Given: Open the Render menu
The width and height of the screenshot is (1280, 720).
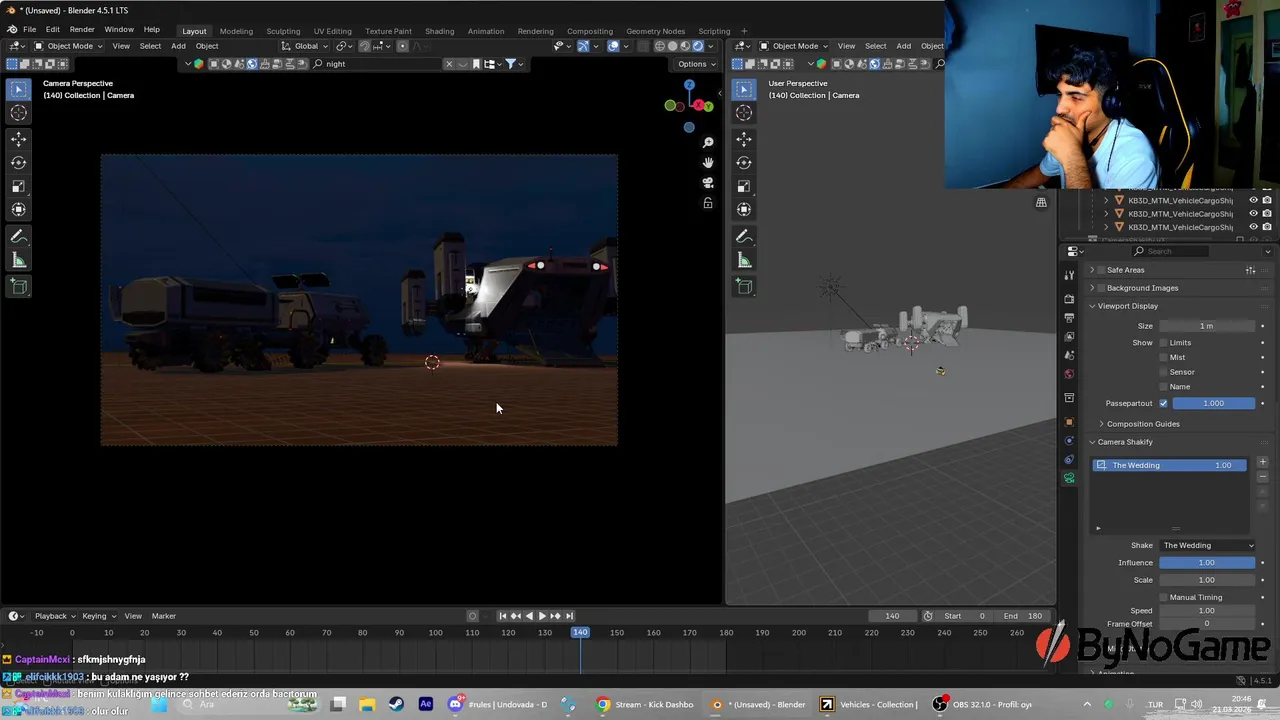Looking at the screenshot, I should 82,30.
